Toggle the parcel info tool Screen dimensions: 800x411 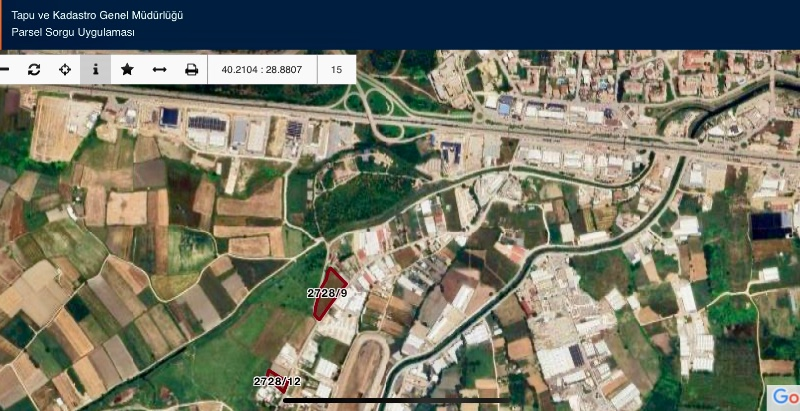(96, 70)
